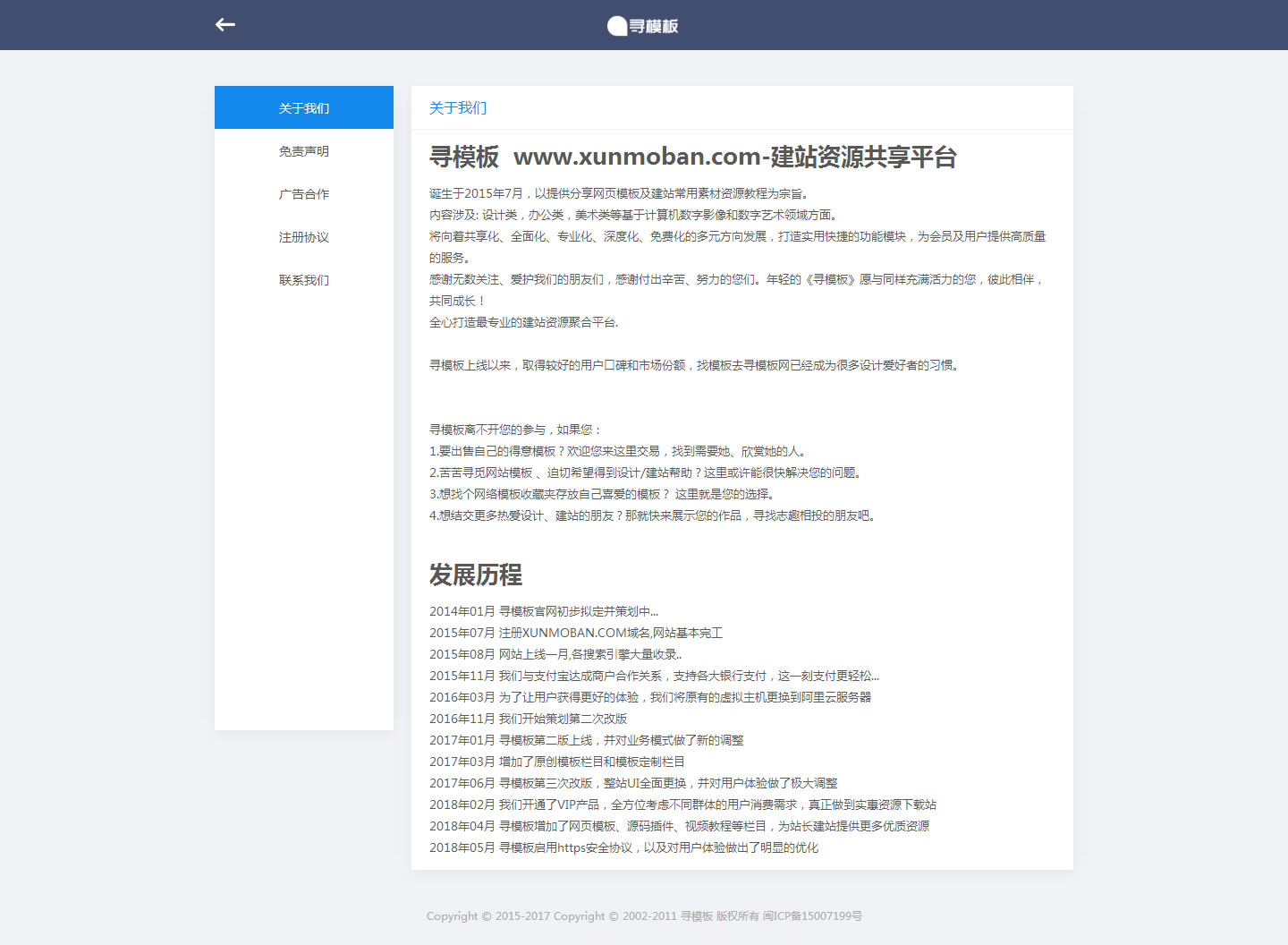Click the blue 关于我们 content panel title
Image resolution: width=1288 pixels, height=945 pixels.
pyautogui.click(x=458, y=108)
